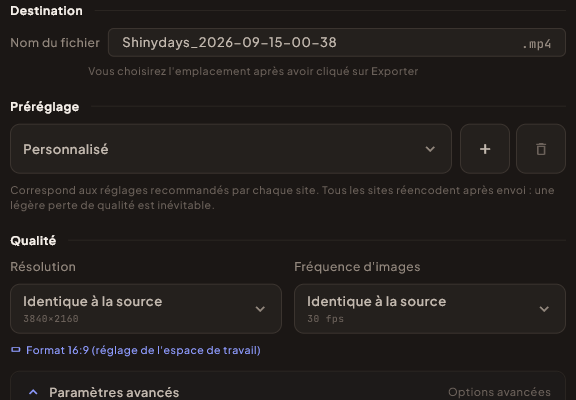Click the Préréglage section heading
Image resolution: width=576 pixels, height=400 pixels.
tap(44, 107)
